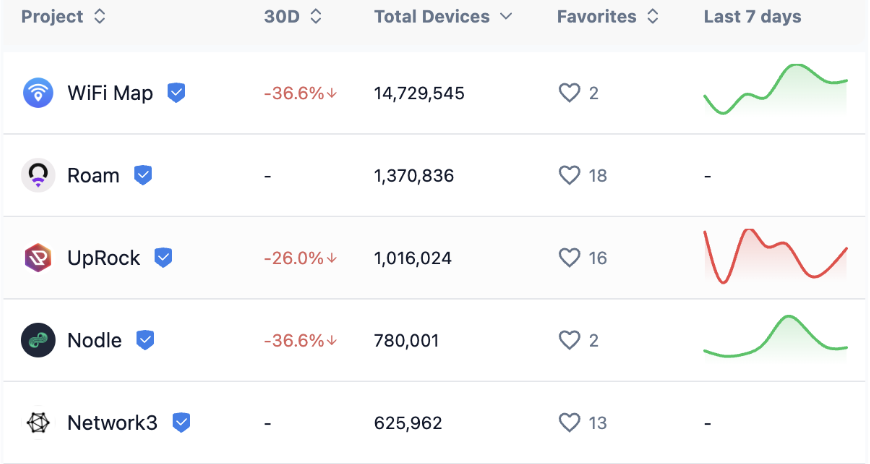Image resolution: width=870 pixels, height=464 pixels.
Task: Click WiFi Map's verified badge
Action: point(176,93)
